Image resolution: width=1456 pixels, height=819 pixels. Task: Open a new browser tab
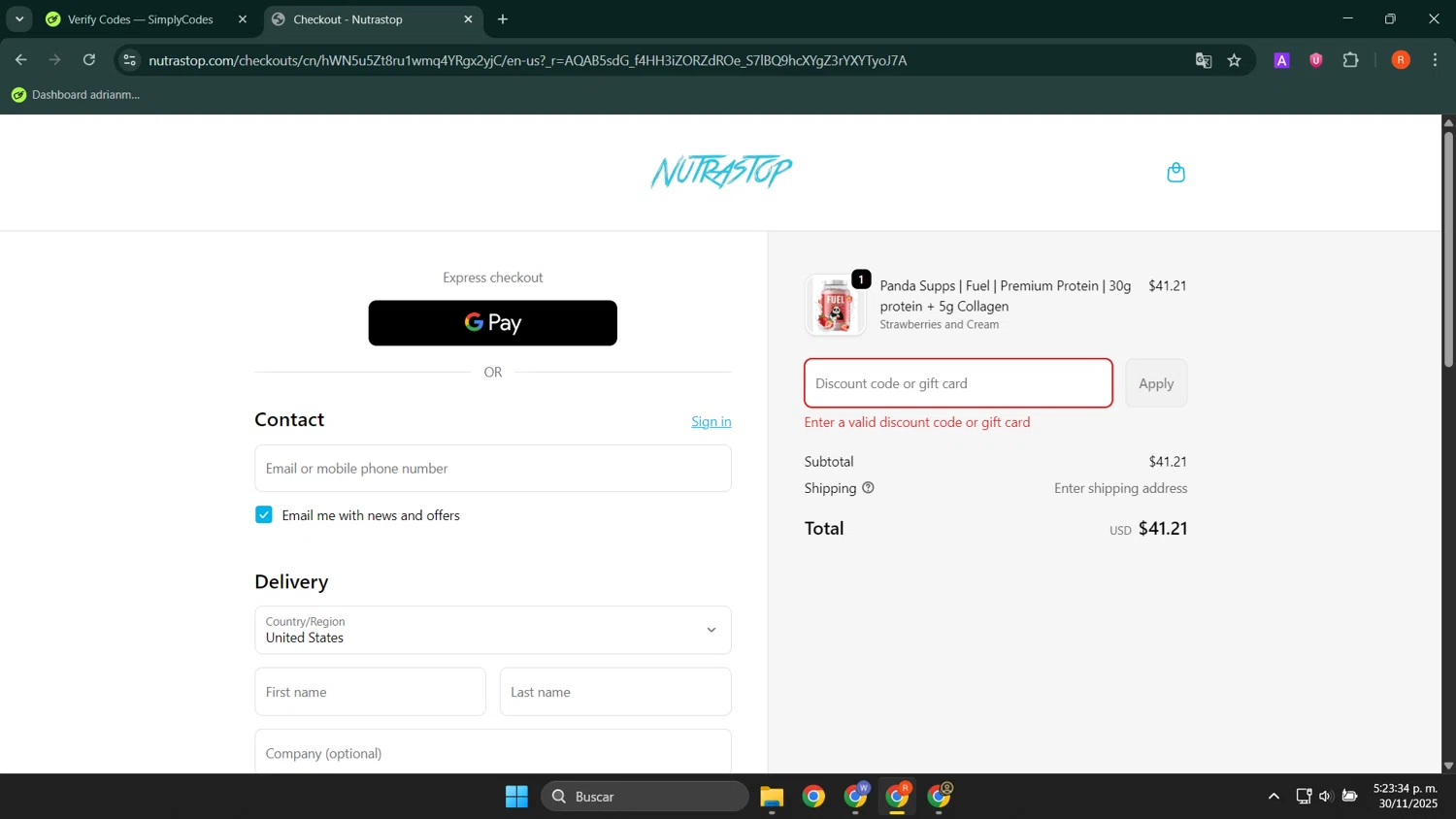pos(503,18)
